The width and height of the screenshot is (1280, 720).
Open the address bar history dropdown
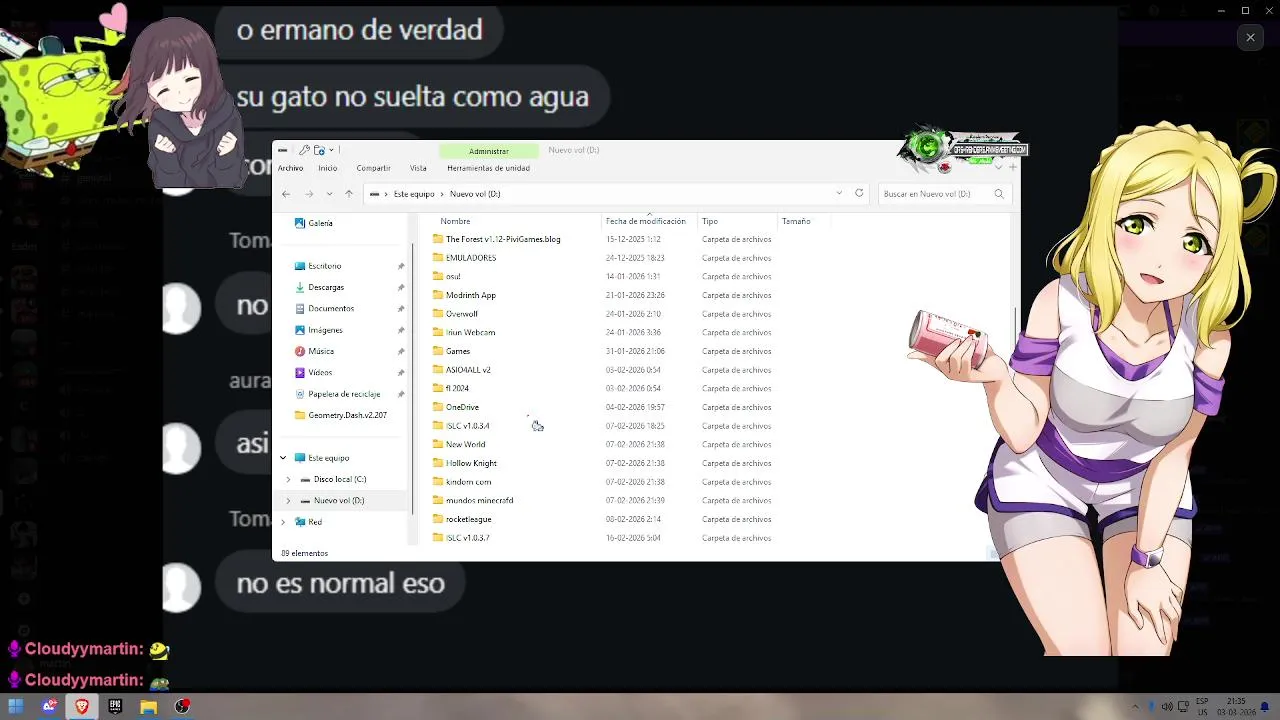[839, 193]
